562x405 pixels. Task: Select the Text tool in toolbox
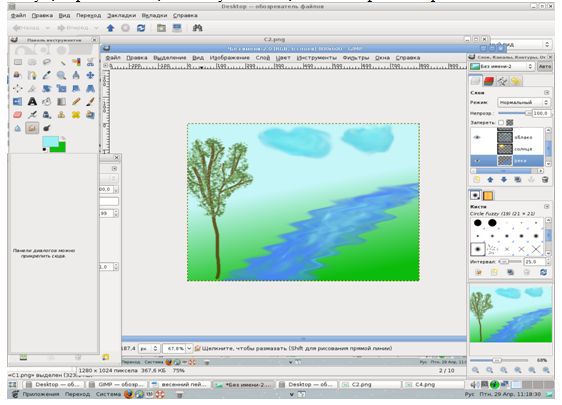(x=32, y=101)
